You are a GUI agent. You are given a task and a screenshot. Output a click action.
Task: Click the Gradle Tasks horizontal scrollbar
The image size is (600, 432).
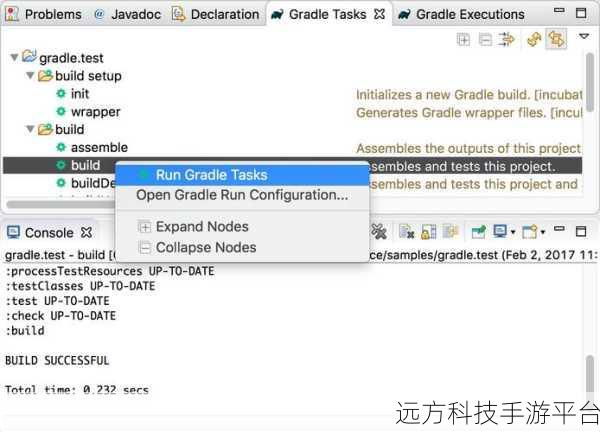pyautogui.click(x=61, y=204)
